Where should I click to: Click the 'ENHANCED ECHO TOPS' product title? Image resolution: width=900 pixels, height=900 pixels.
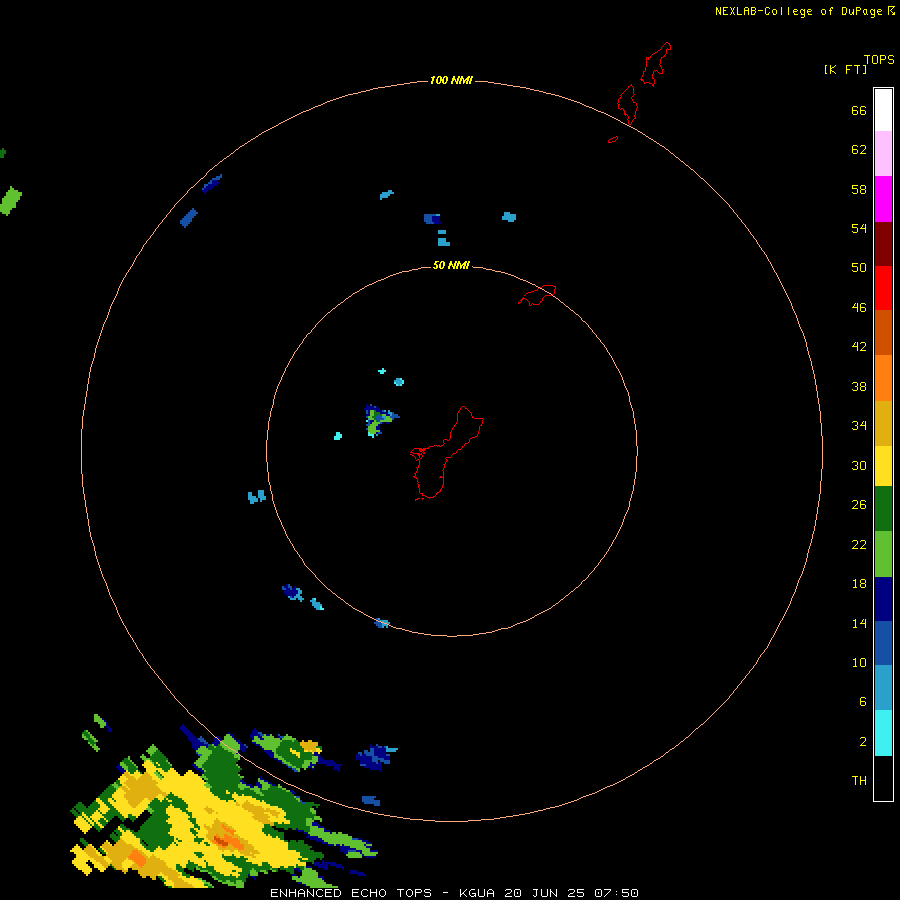pyautogui.click(x=351, y=893)
